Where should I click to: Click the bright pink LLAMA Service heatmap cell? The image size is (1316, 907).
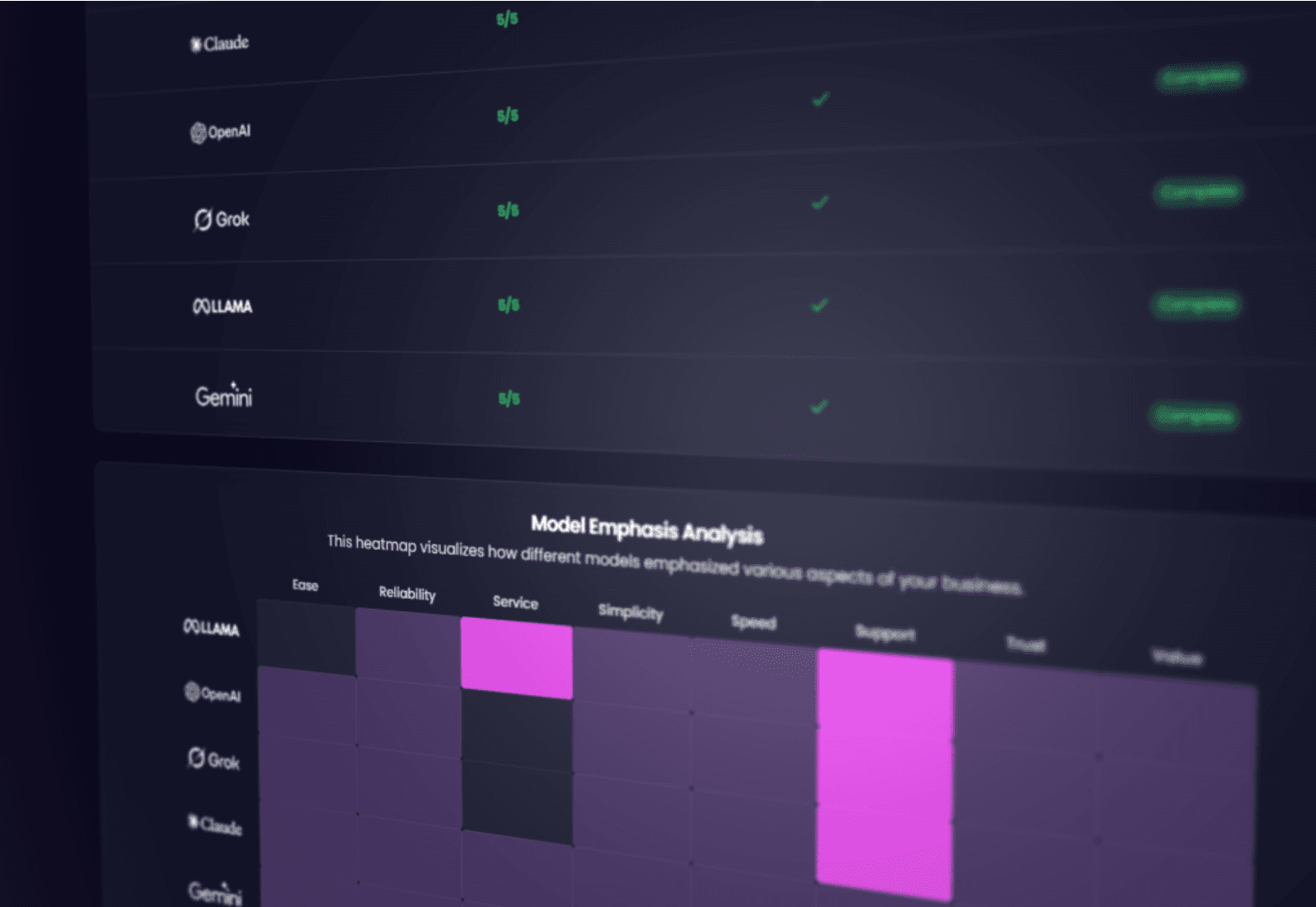point(517,658)
